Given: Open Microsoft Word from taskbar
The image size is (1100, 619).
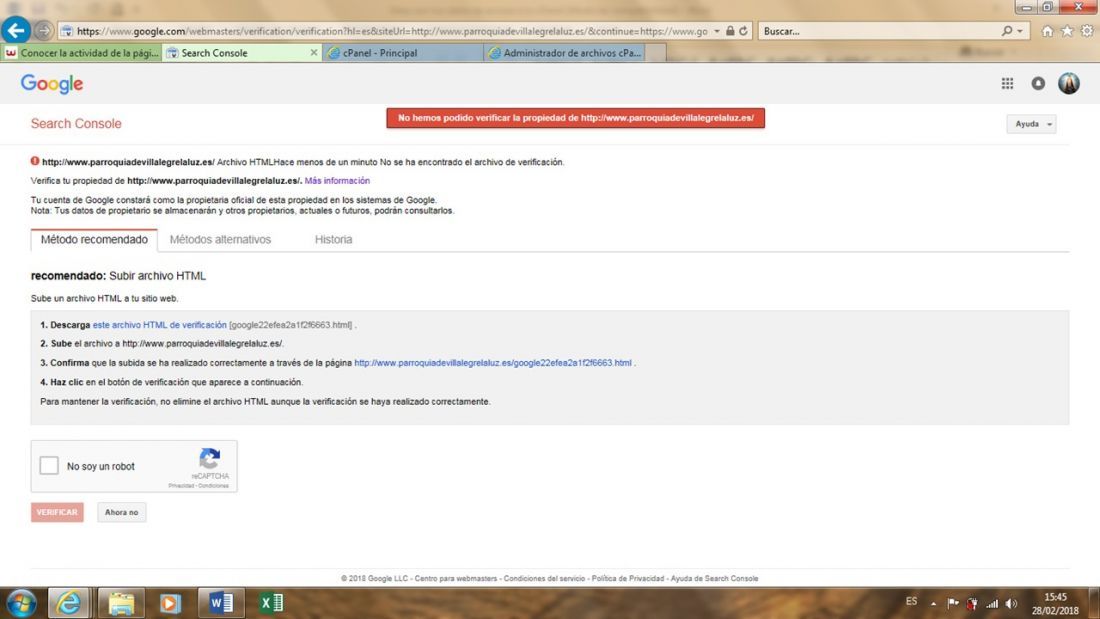Looking at the screenshot, I should (221, 603).
